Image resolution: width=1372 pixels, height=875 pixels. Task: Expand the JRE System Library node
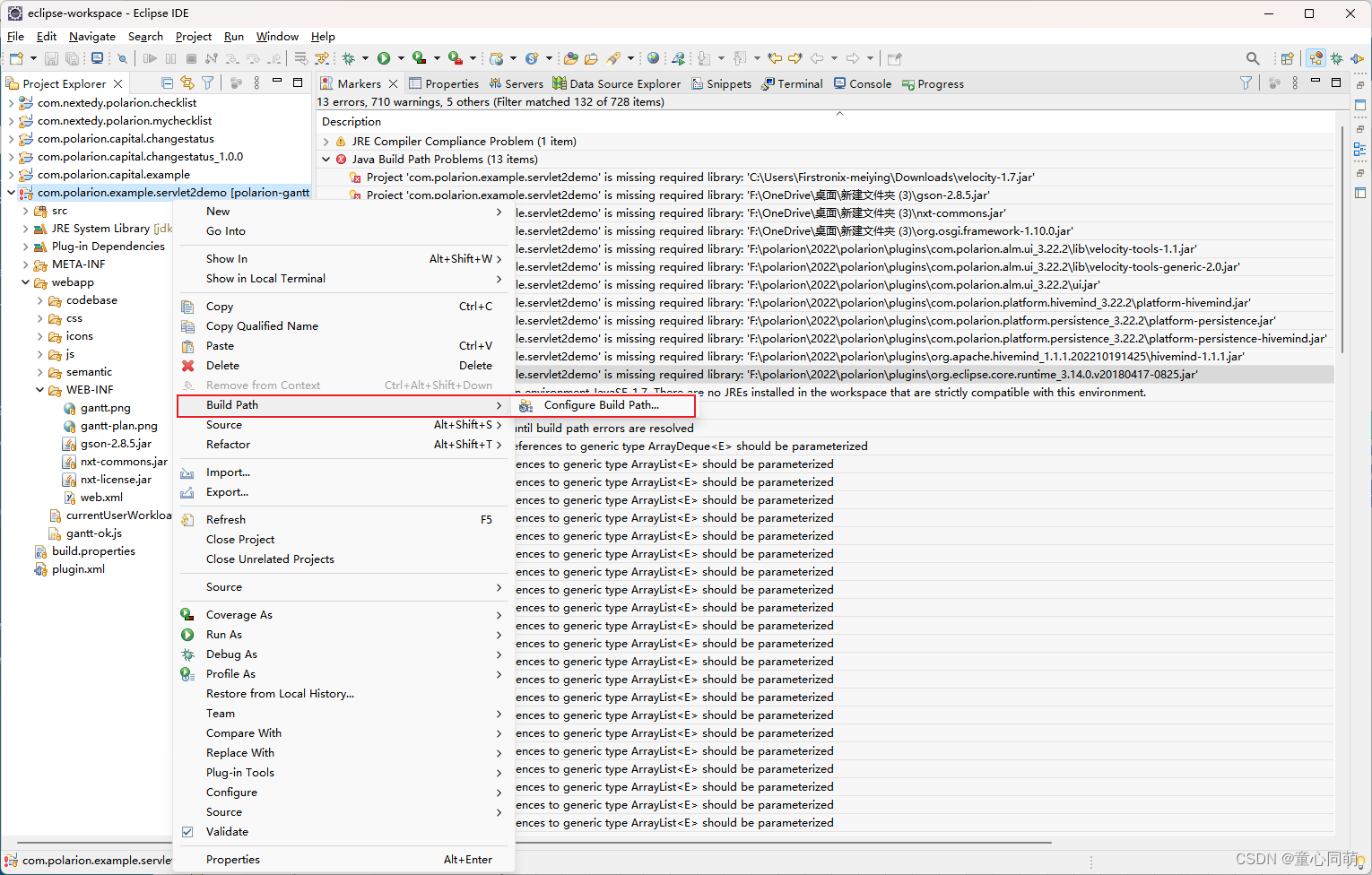pyautogui.click(x=25, y=229)
